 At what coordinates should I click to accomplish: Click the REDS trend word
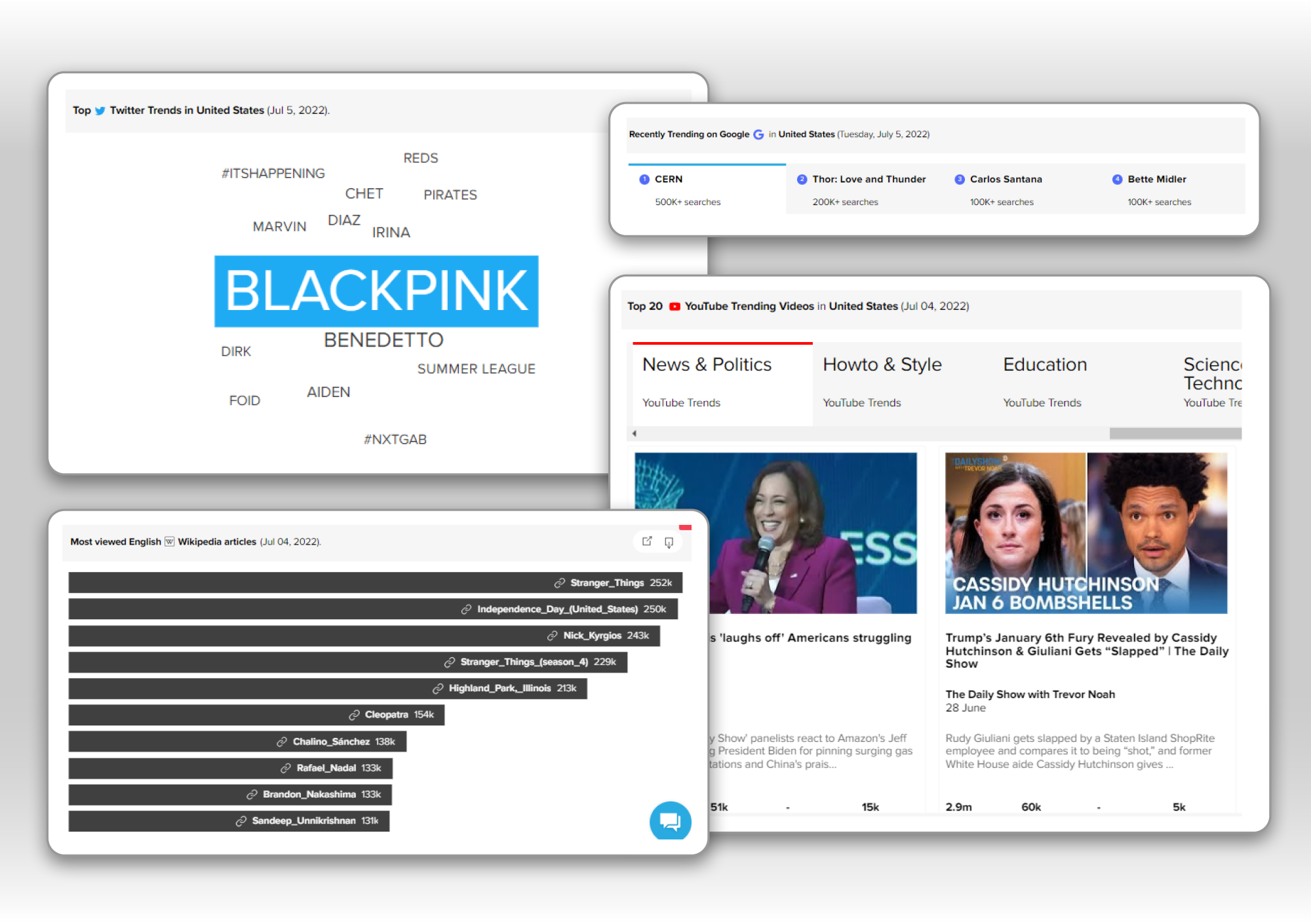tap(421, 159)
